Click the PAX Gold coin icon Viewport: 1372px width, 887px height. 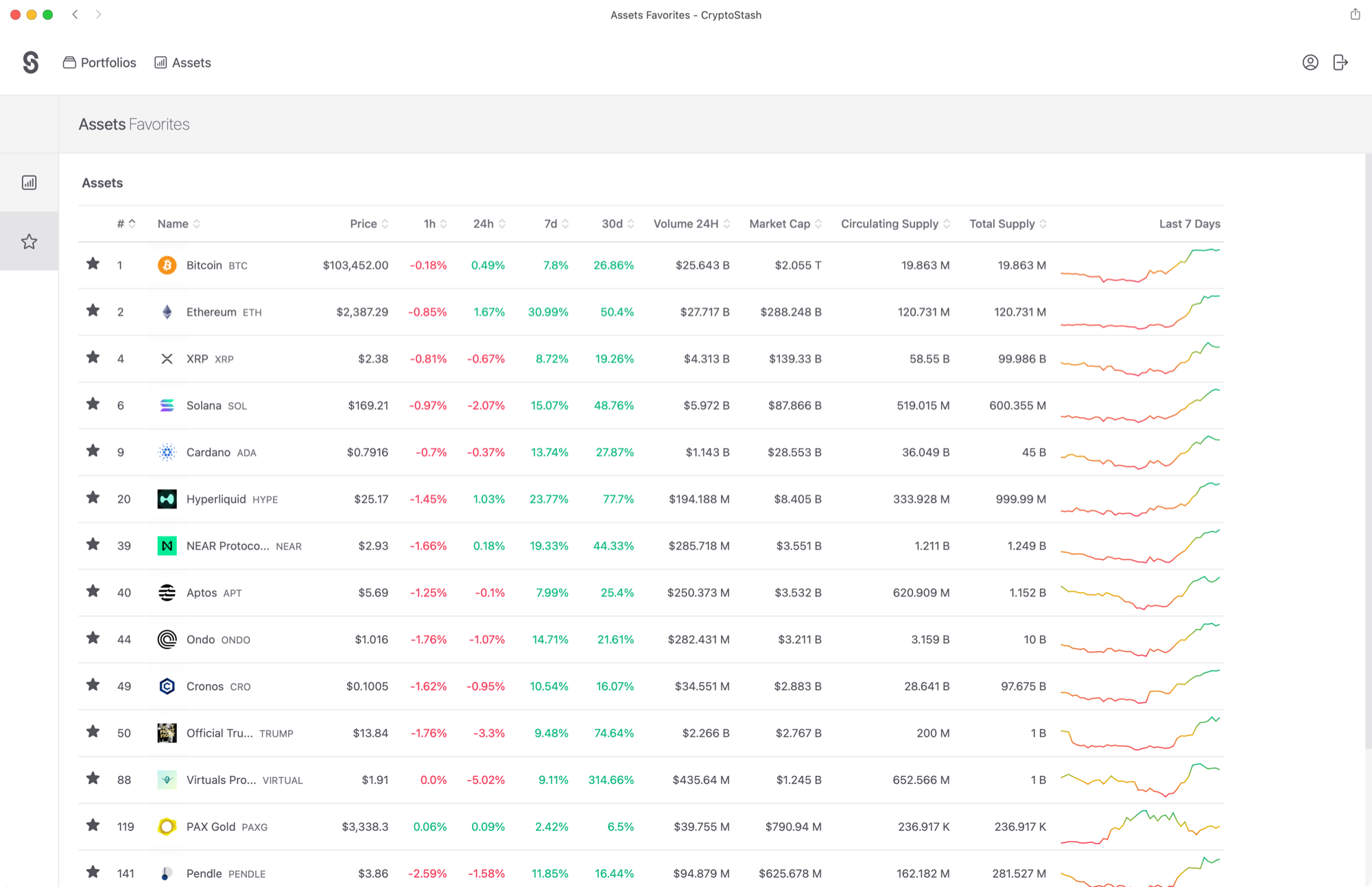tap(167, 827)
